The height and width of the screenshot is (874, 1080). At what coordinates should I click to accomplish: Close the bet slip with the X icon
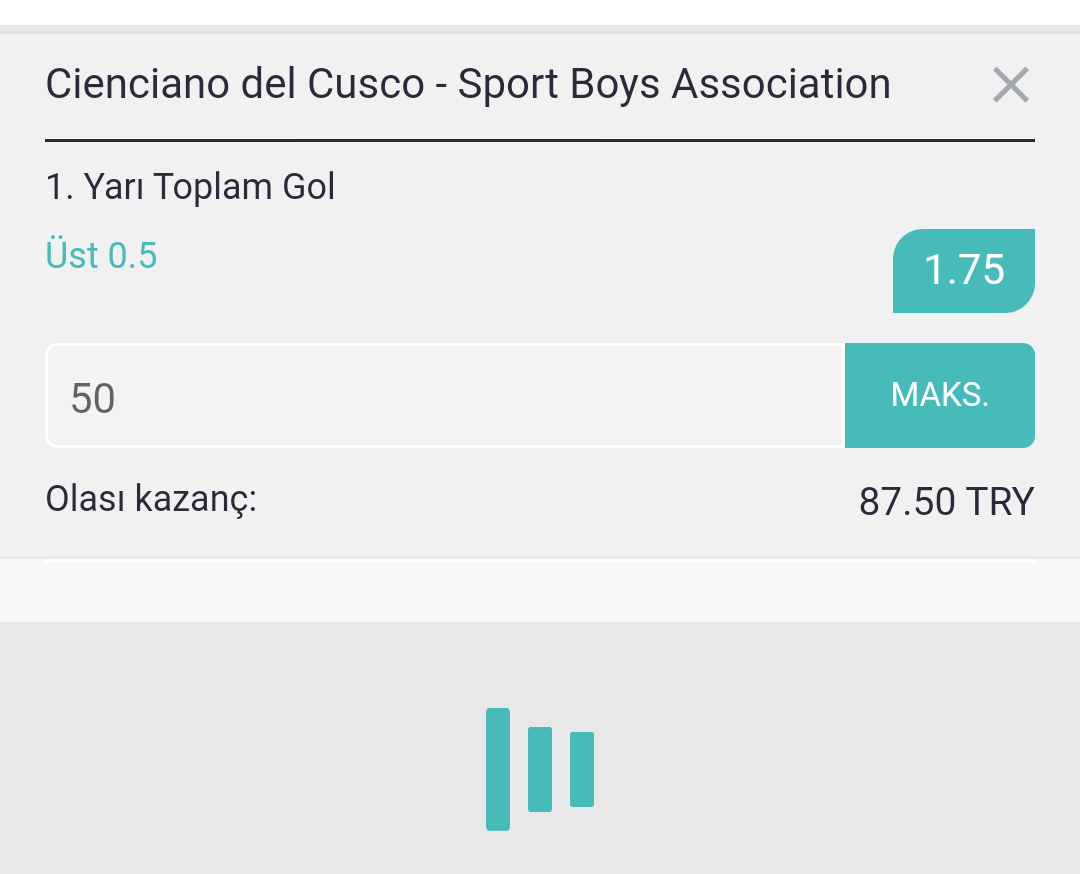[1010, 85]
